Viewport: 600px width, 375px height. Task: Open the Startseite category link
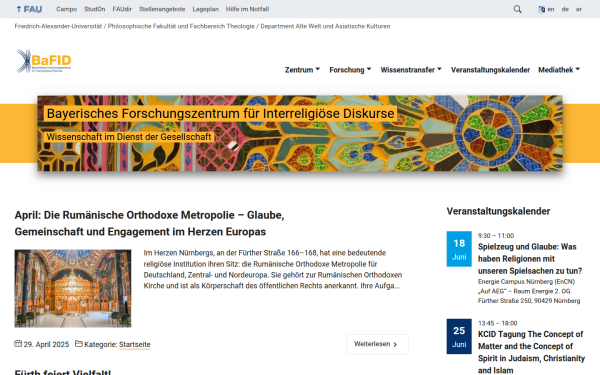[135, 344]
